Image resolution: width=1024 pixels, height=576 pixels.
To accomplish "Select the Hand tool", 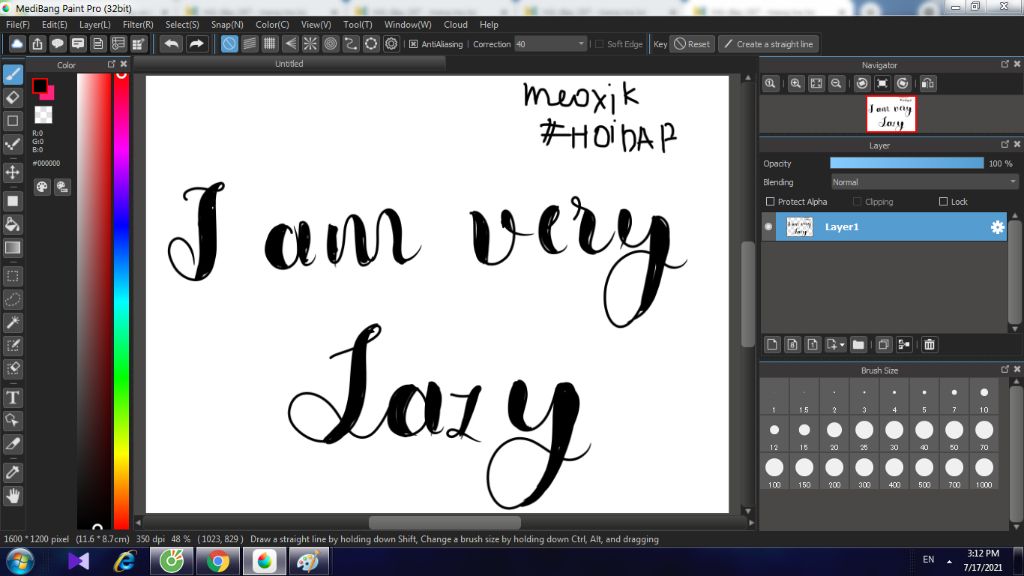I will (x=12, y=496).
